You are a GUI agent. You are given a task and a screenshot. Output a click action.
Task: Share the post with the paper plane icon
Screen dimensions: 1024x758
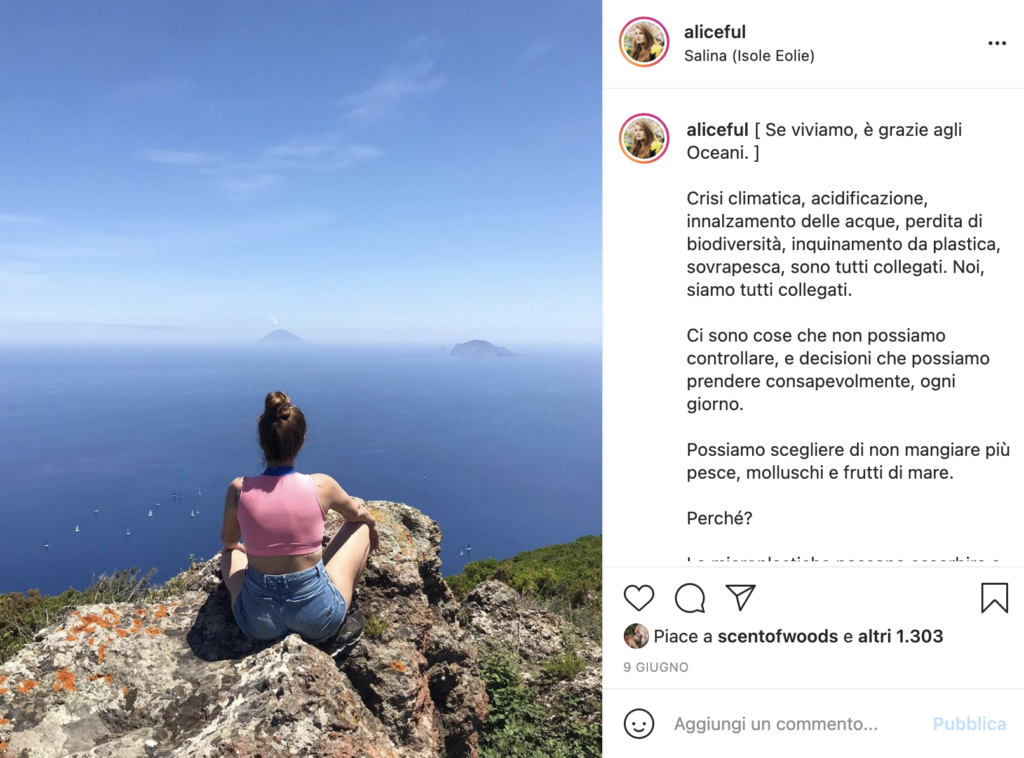point(741,597)
